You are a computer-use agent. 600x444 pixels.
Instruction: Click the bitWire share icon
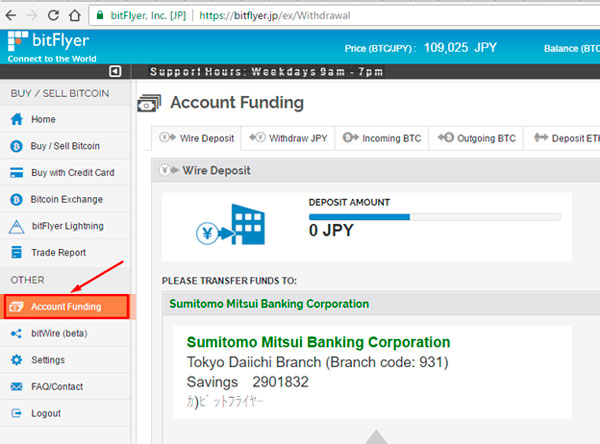[x=16, y=333]
